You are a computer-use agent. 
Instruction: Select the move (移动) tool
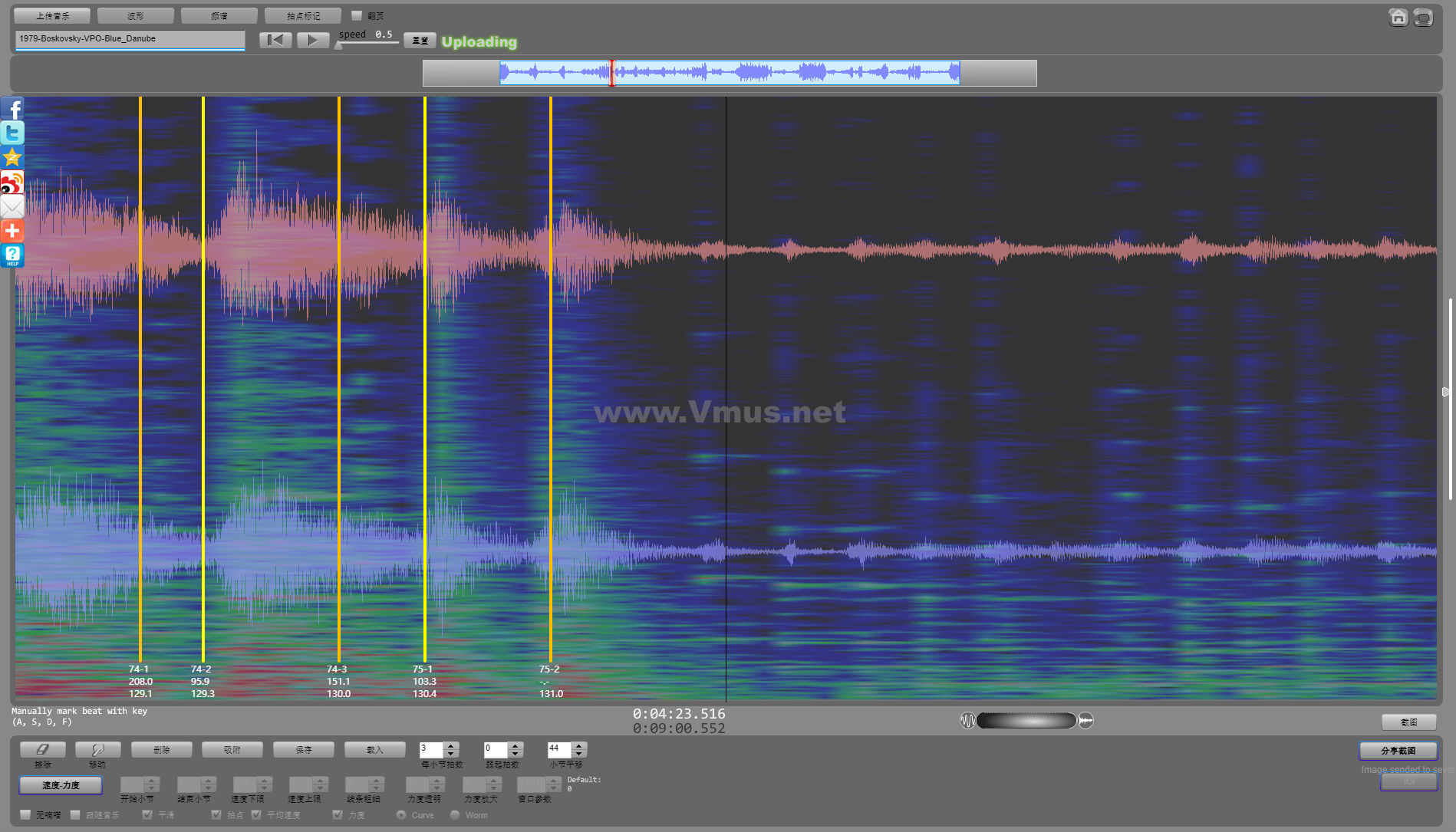tap(97, 749)
